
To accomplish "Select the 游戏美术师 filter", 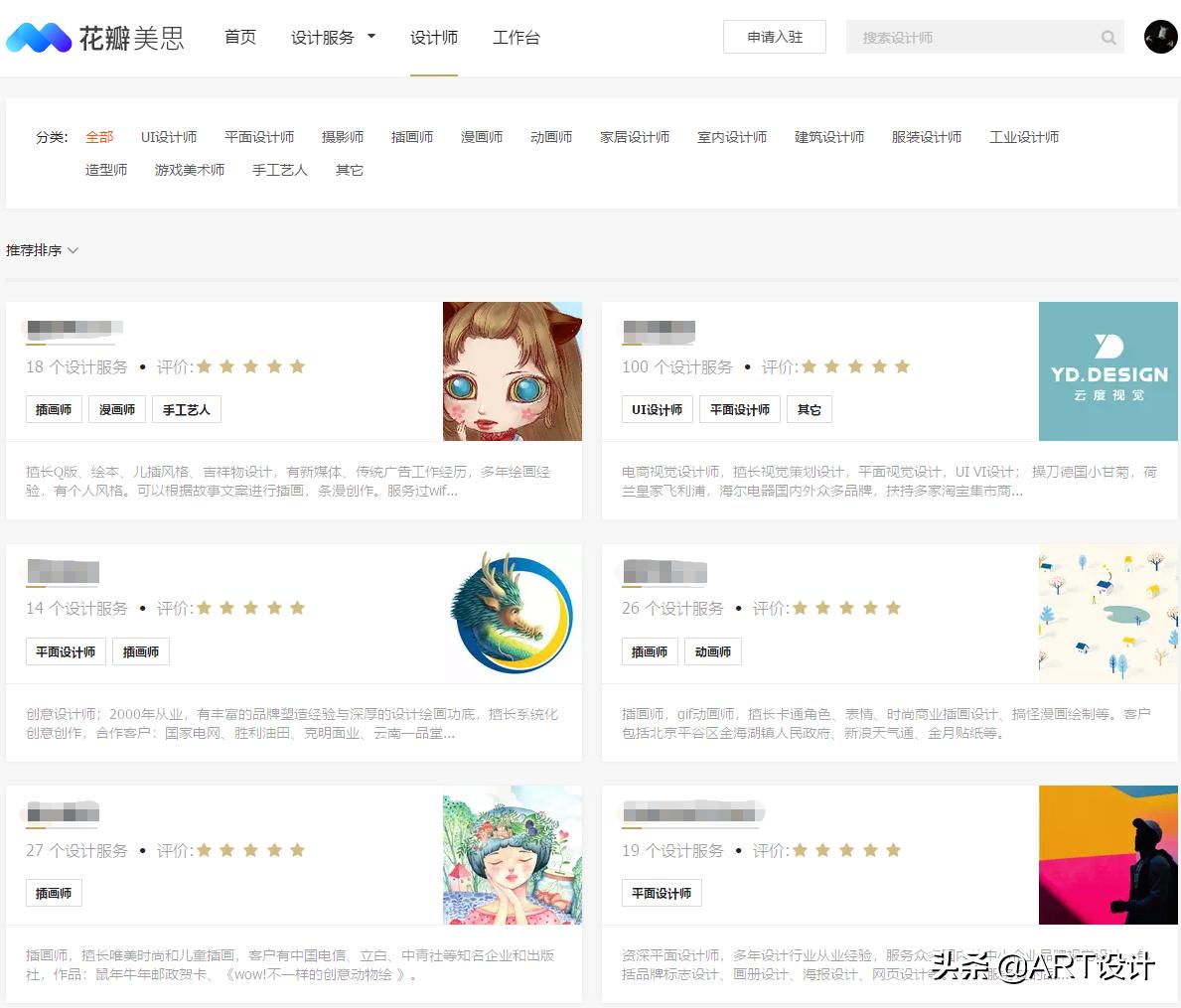I will click(189, 170).
